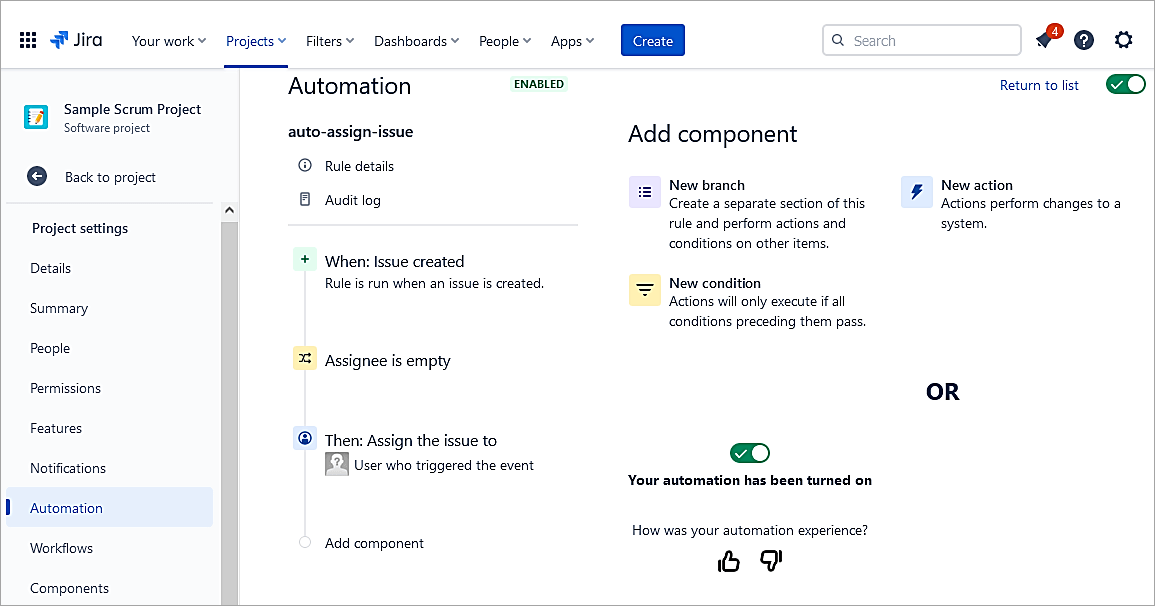Select the New action lightning icon
The width and height of the screenshot is (1155, 606).
pos(916,192)
